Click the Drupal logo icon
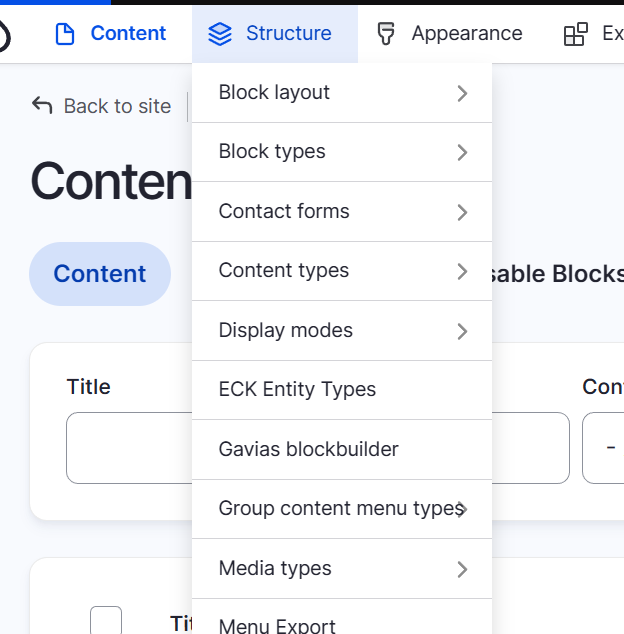 tap(3, 36)
